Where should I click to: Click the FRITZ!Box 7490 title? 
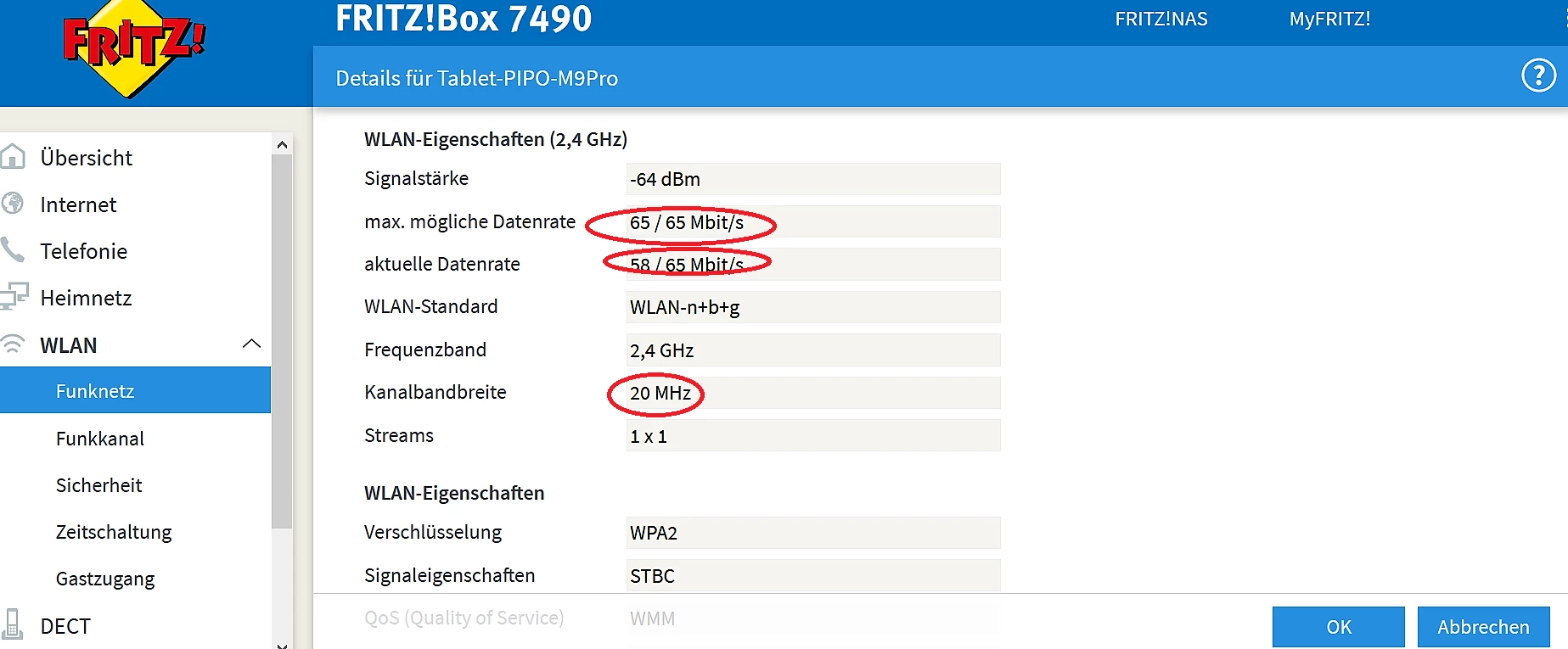[x=464, y=19]
